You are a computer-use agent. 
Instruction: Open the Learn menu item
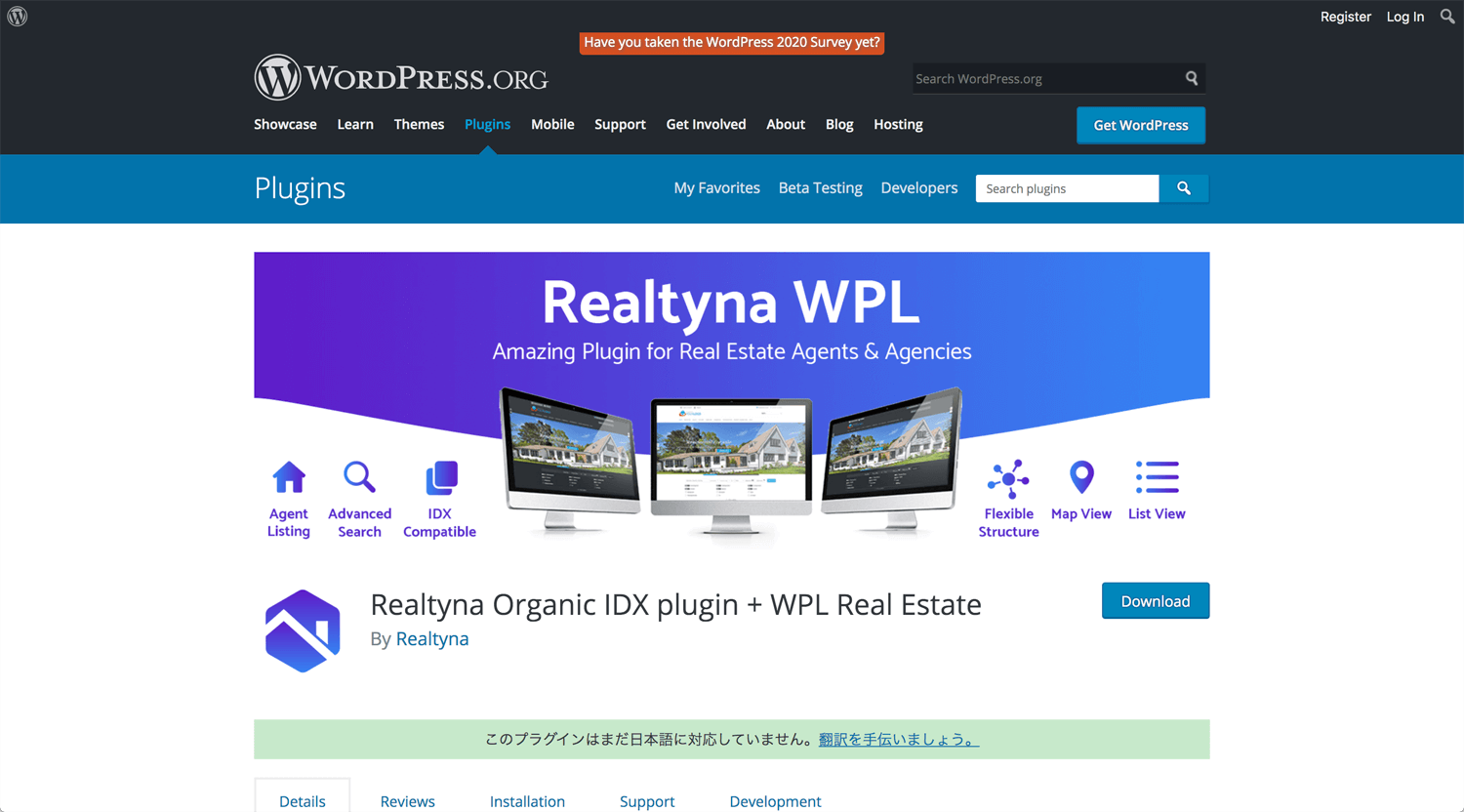[x=355, y=124]
